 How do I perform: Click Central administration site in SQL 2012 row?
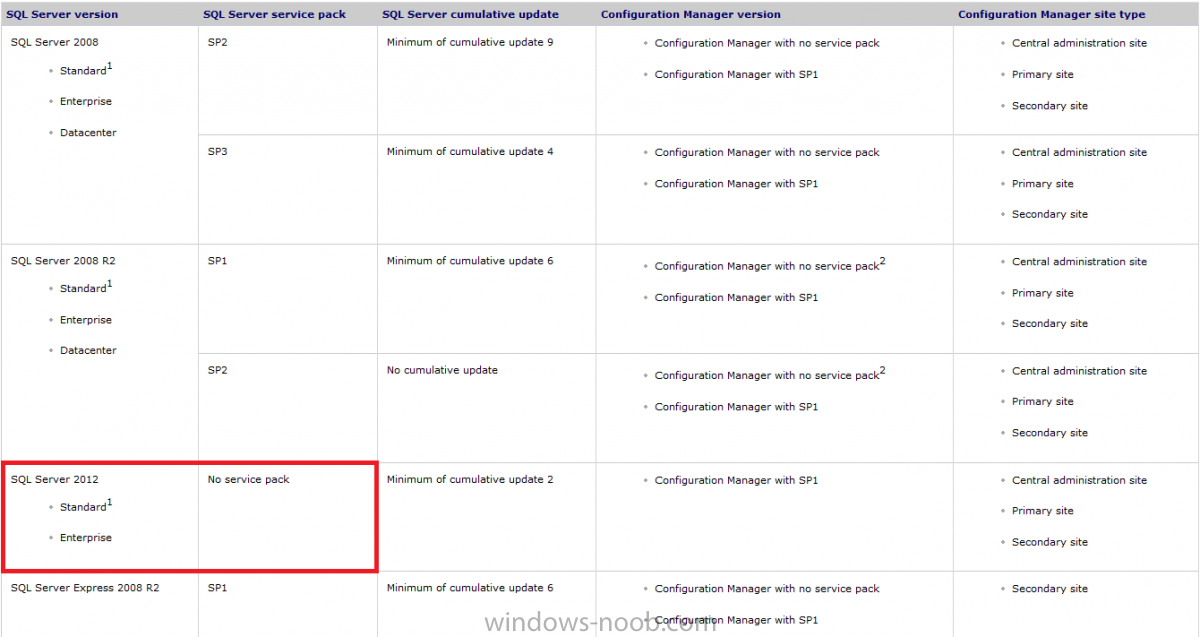coord(1079,481)
